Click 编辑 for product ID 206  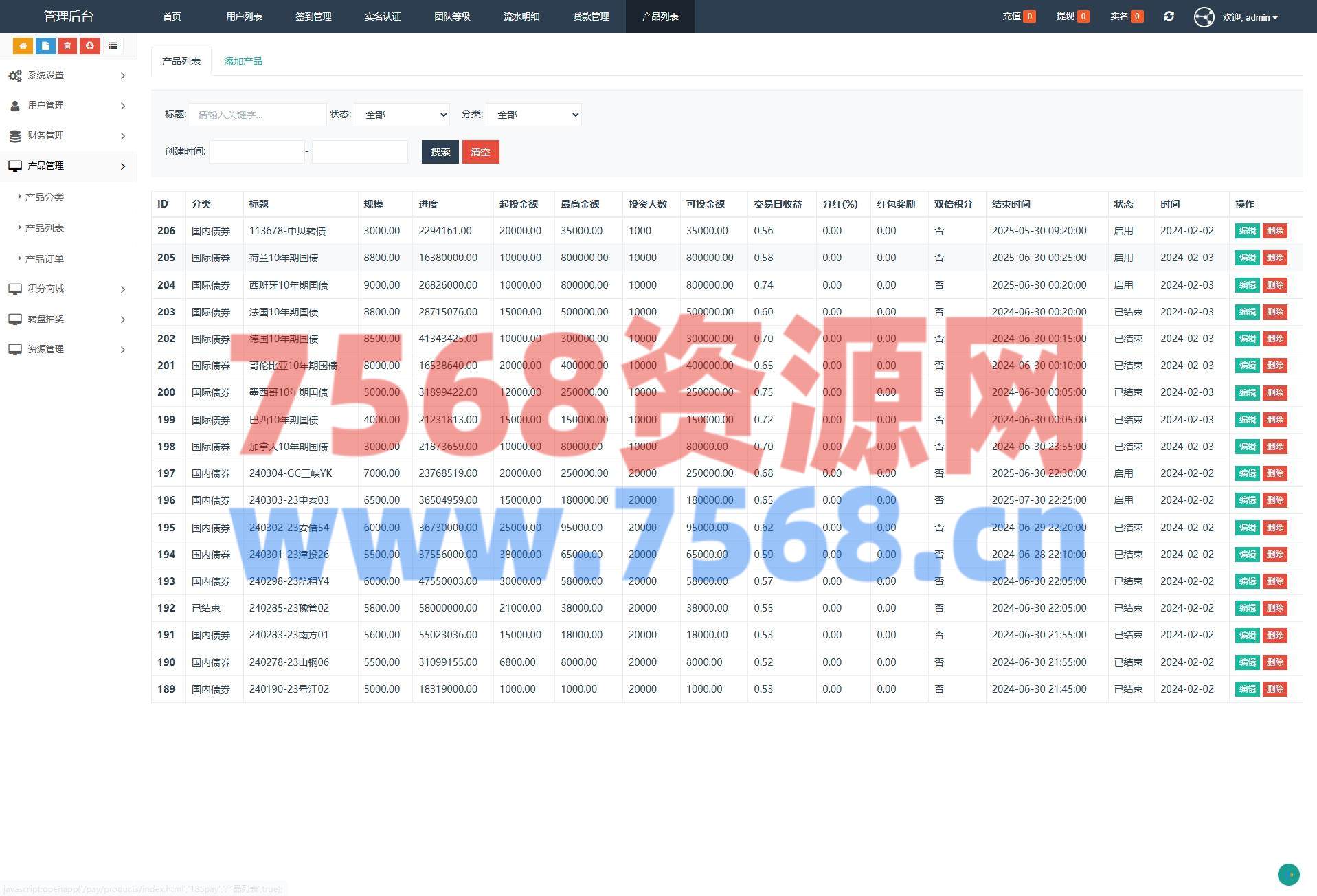pyautogui.click(x=1247, y=231)
